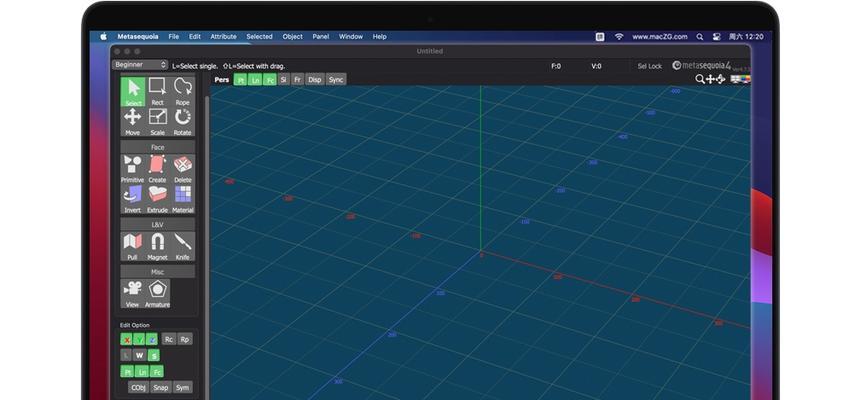Toggle Si simple display in viewport header
The image size is (861, 400).
click(283, 80)
